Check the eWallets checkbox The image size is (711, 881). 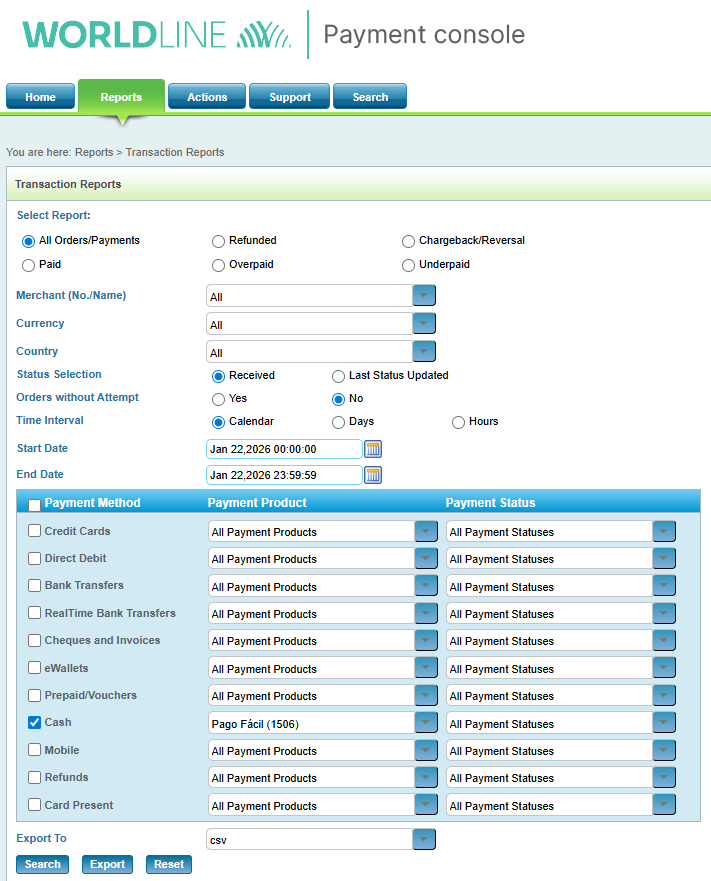[34, 667]
